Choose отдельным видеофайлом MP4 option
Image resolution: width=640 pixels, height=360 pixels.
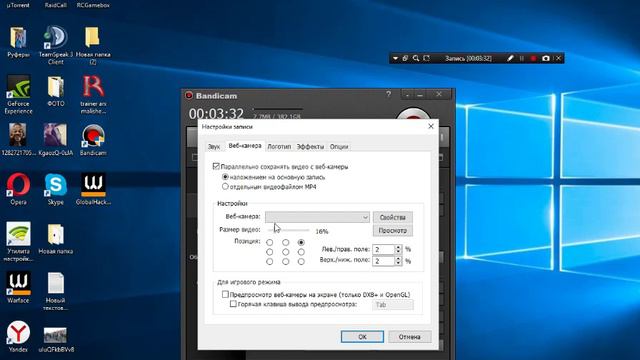click(x=225, y=187)
